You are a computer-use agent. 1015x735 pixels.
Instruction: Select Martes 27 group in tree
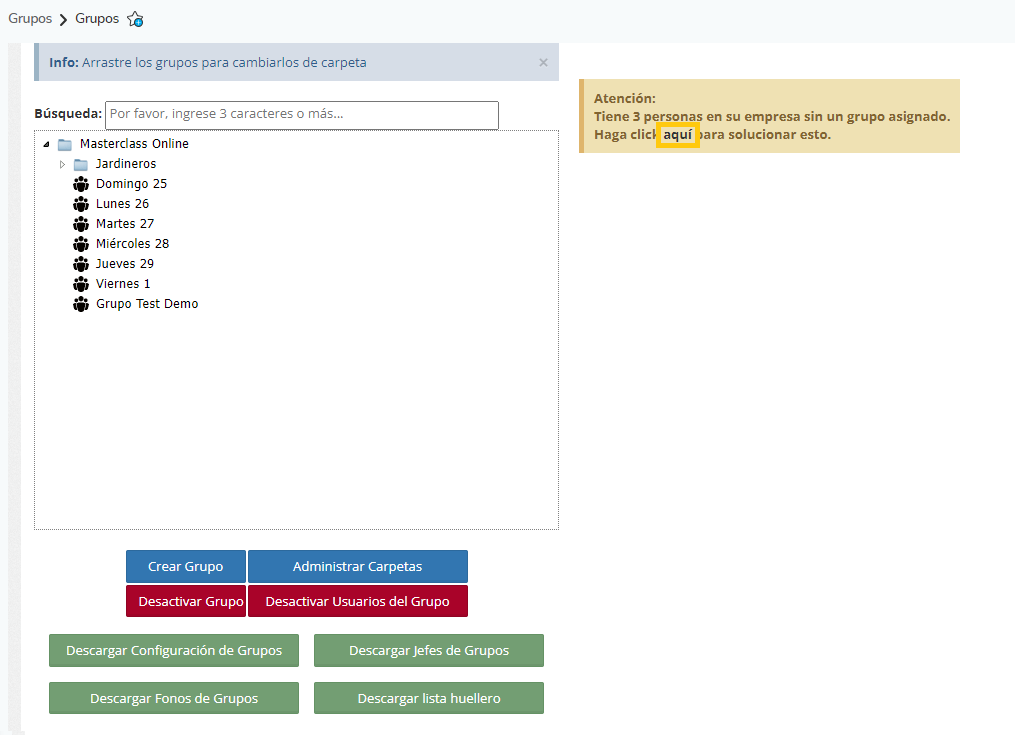(125, 224)
